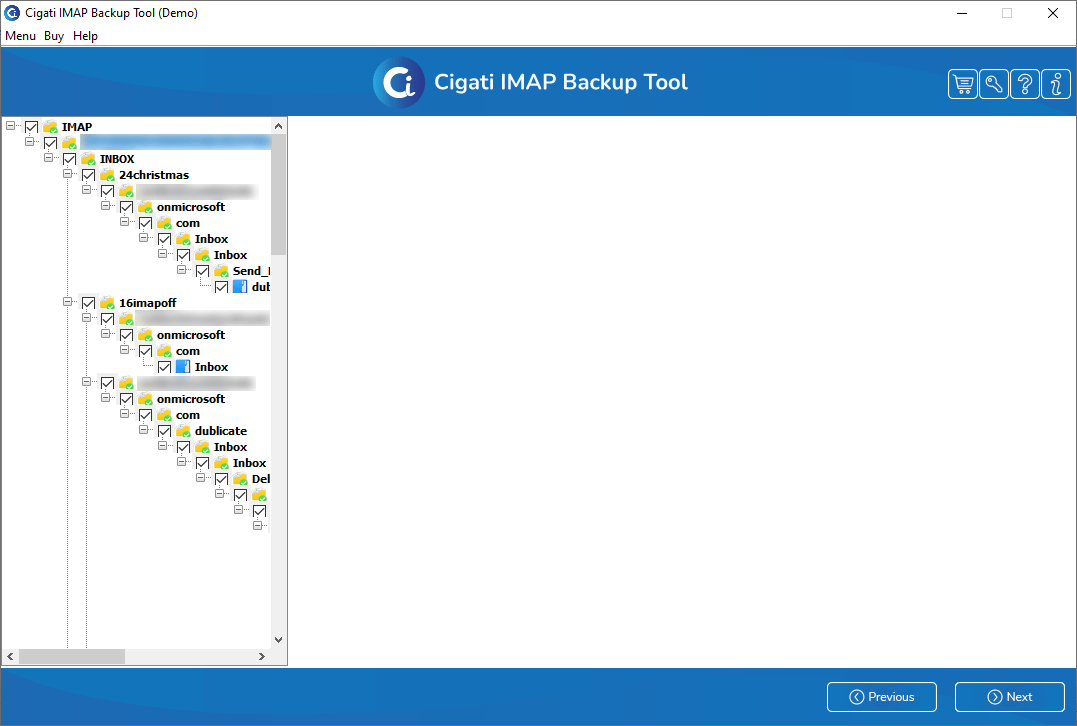This screenshot has width=1077, height=726.
Task: Select the Send_ folder label
Action: (251, 271)
